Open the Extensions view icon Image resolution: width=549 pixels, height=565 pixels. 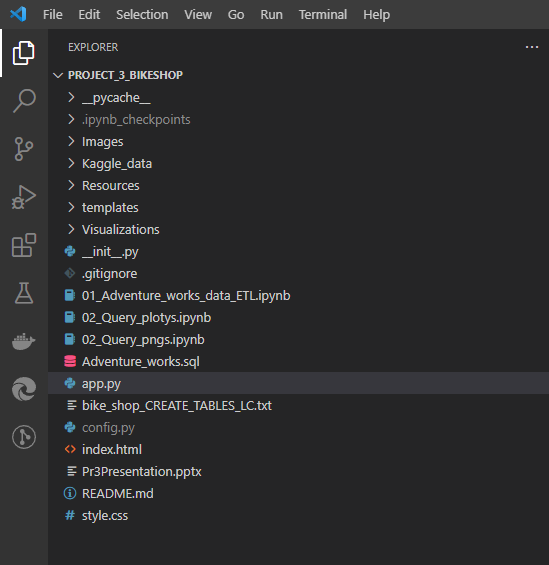coord(24,245)
